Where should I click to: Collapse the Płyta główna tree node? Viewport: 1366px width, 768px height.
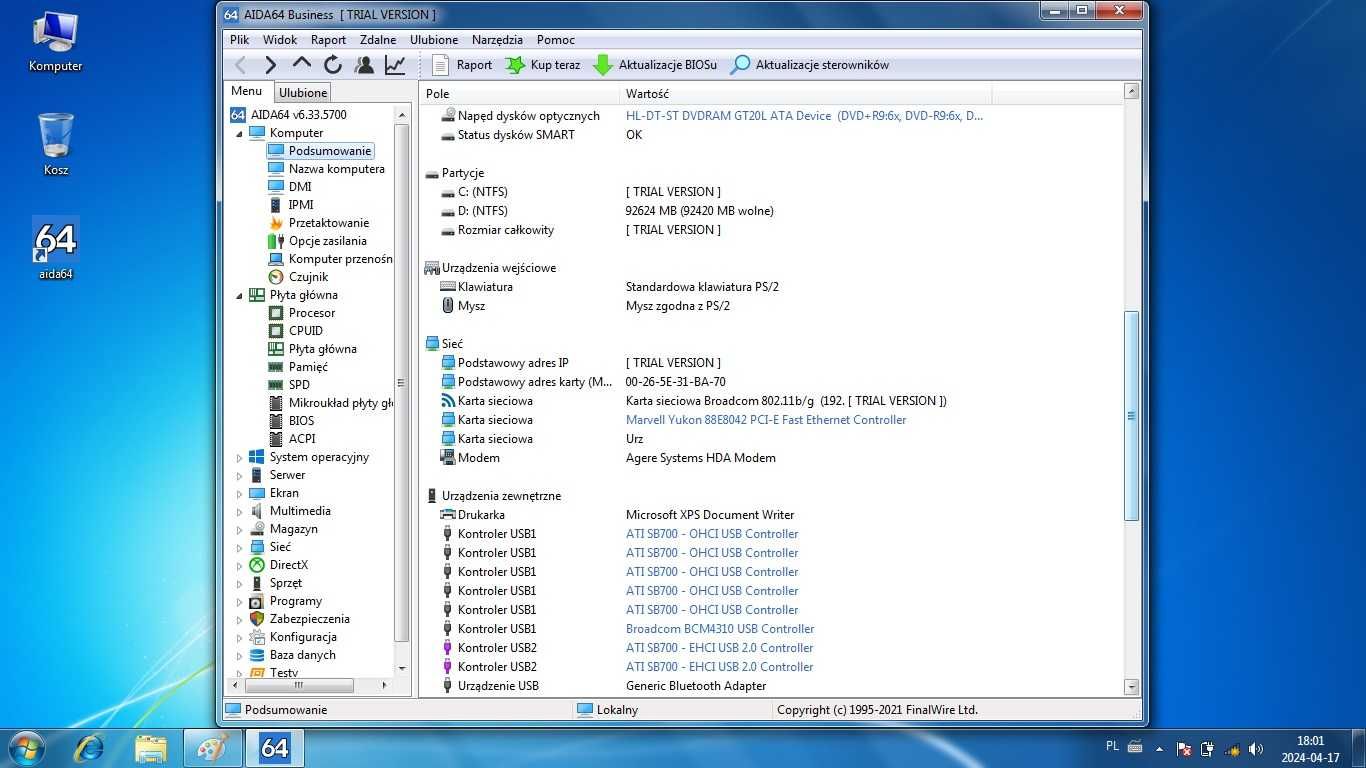pos(239,295)
